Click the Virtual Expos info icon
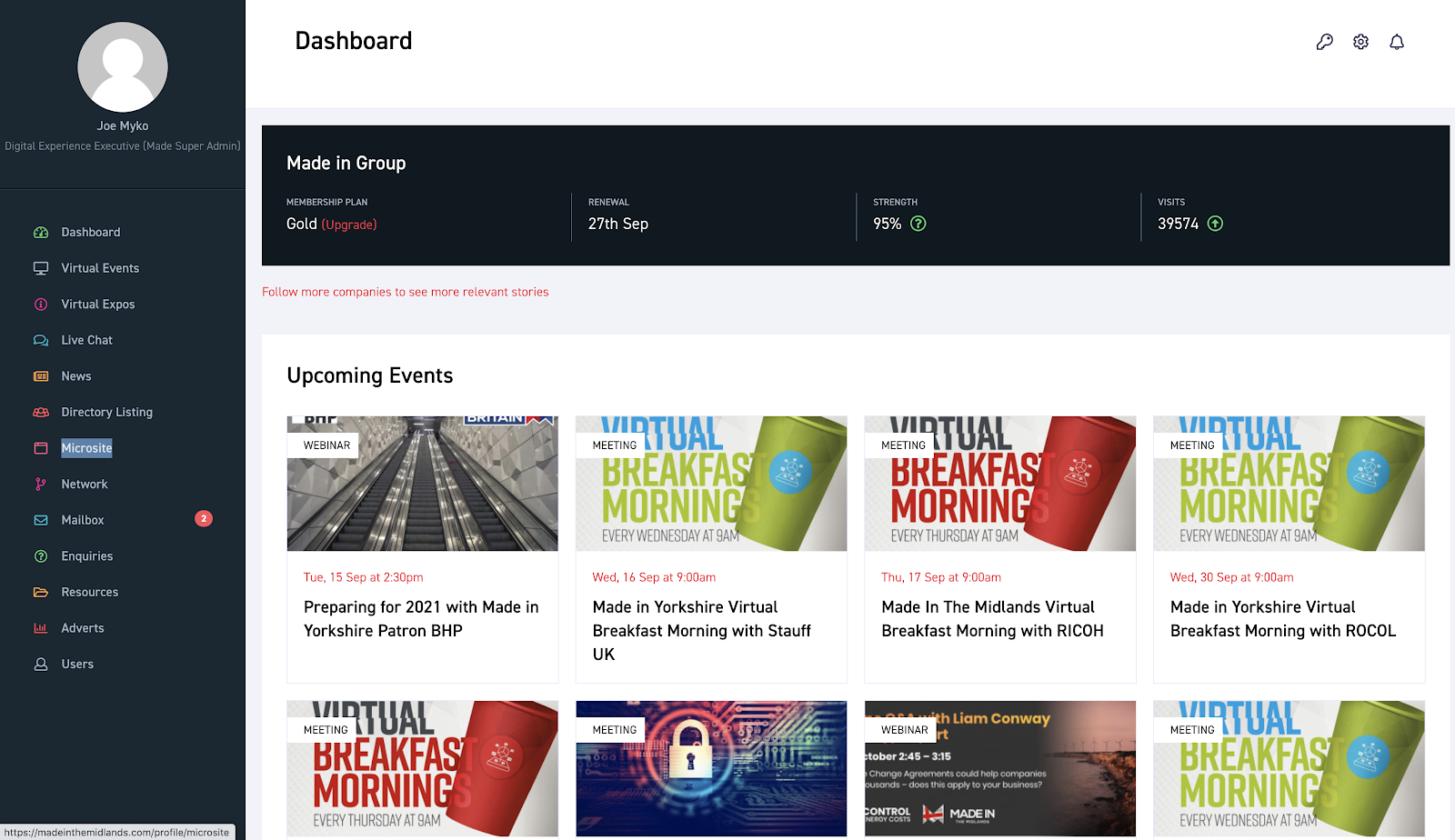The width and height of the screenshot is (1455, 840). coord(41,305)
